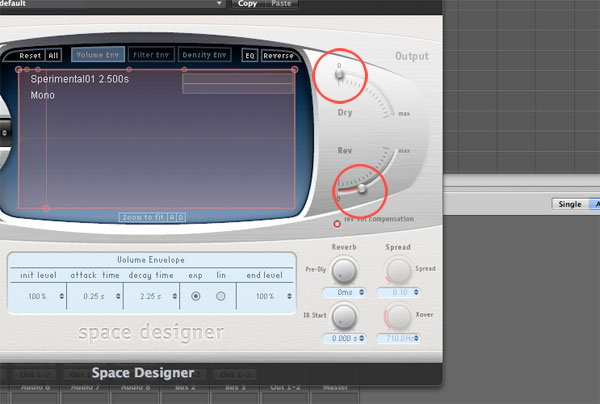Click the decay time 2.25 s value
This screenshot has width=600, height=404.
pos(150,296)
